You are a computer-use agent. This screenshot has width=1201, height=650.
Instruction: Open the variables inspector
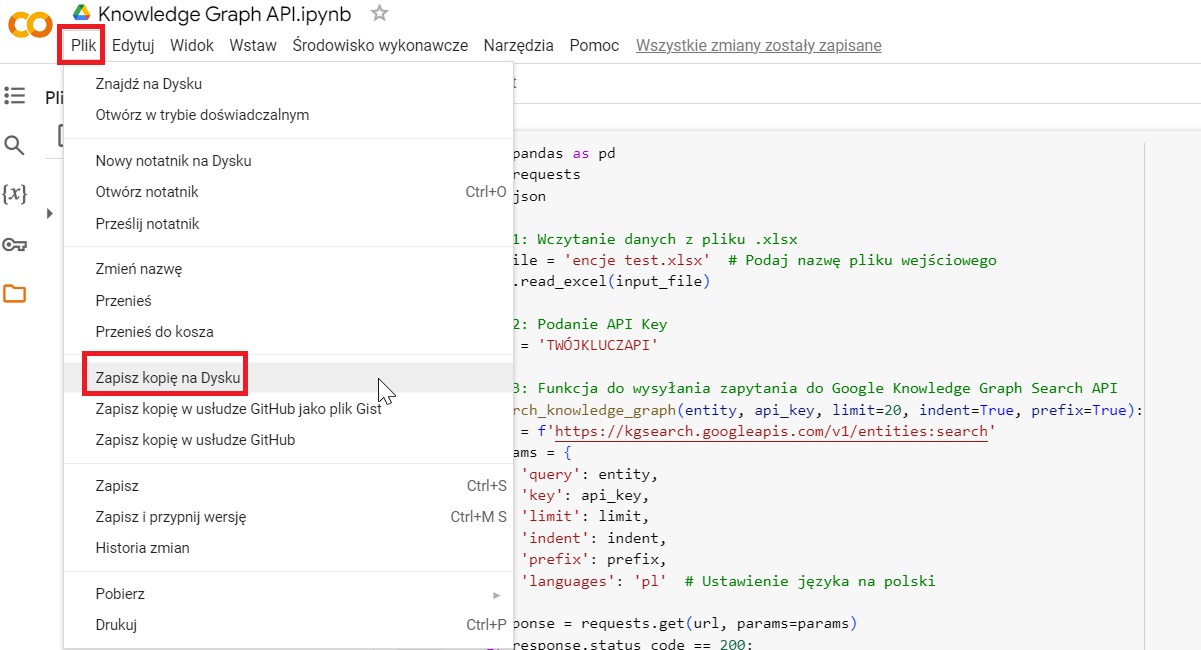coord(15,196)
